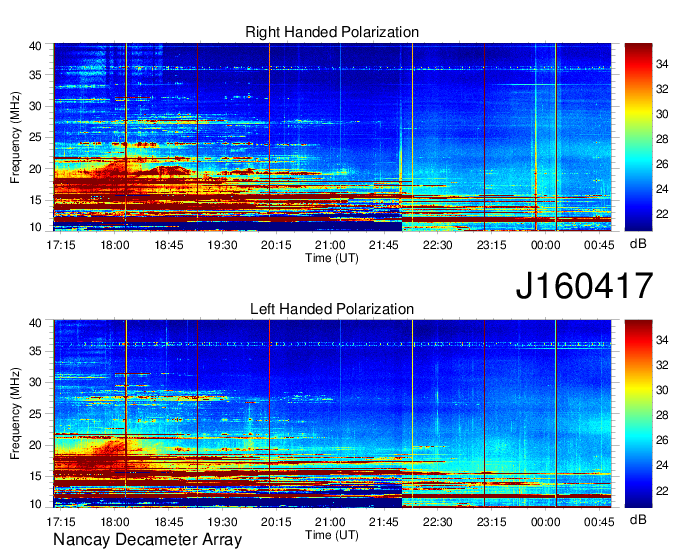Click 00:45 time tick on Left Handed plot
Viewport: 680px width, 552px height.
pos(599,522)
